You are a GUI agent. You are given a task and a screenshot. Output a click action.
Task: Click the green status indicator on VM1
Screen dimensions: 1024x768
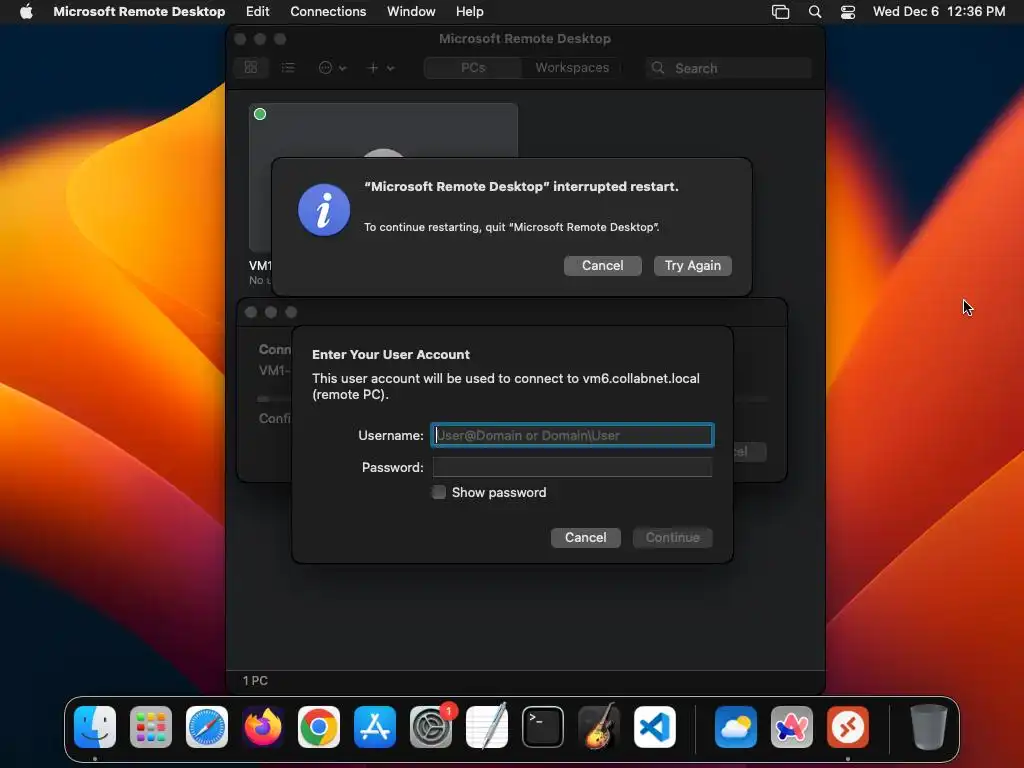(x=260, y=114)
